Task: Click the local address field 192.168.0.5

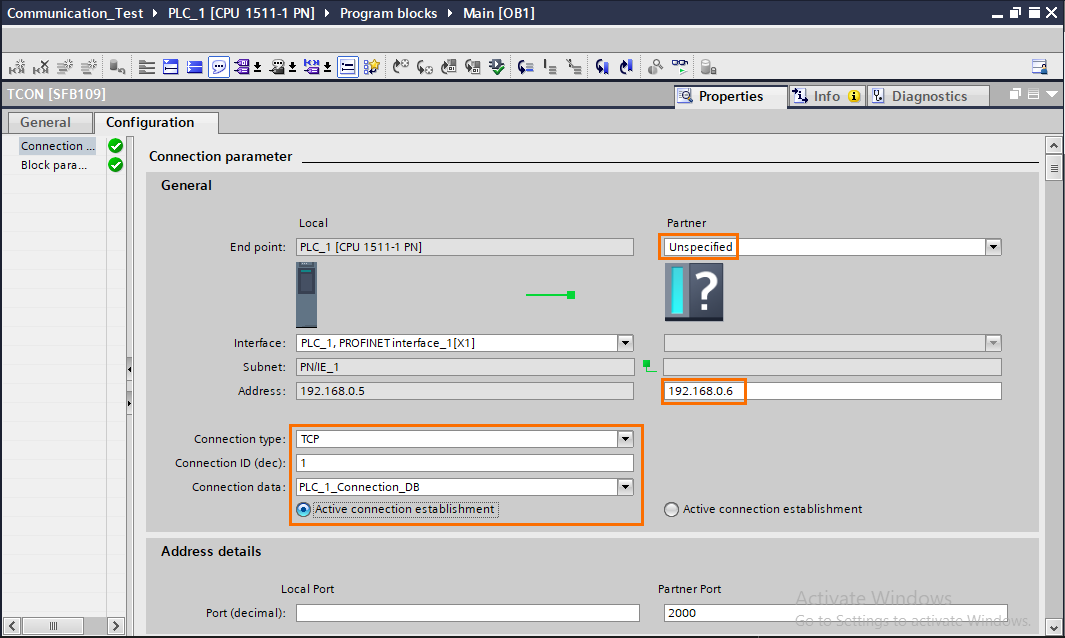Action: (465, 391)
